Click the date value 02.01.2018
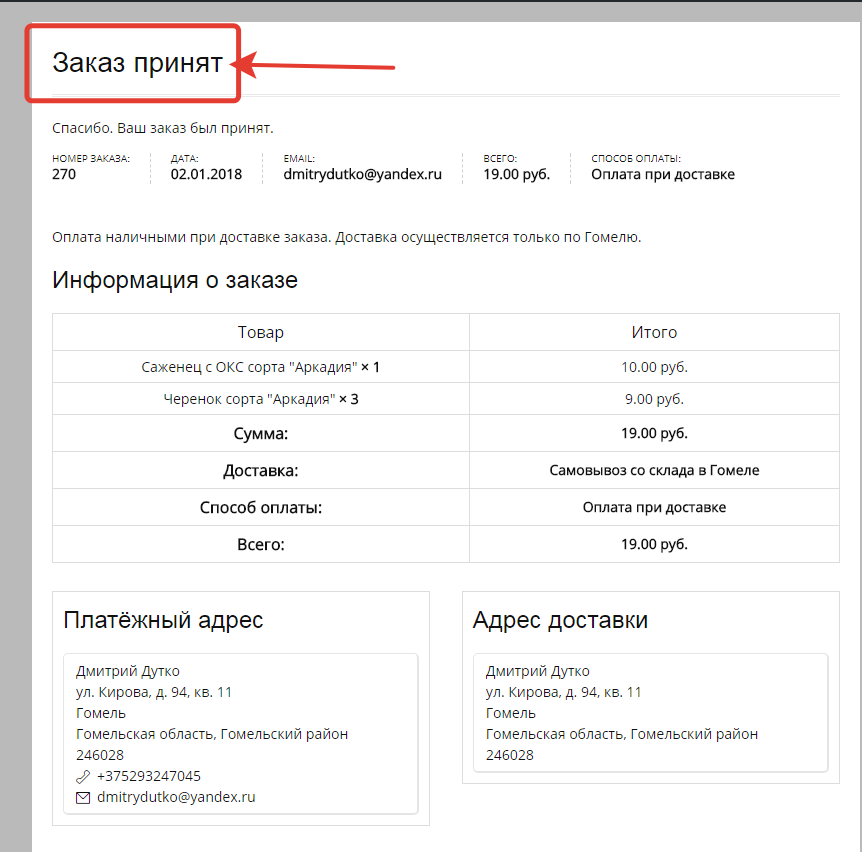Screen dimensions: 862x852 coord(206,174)
